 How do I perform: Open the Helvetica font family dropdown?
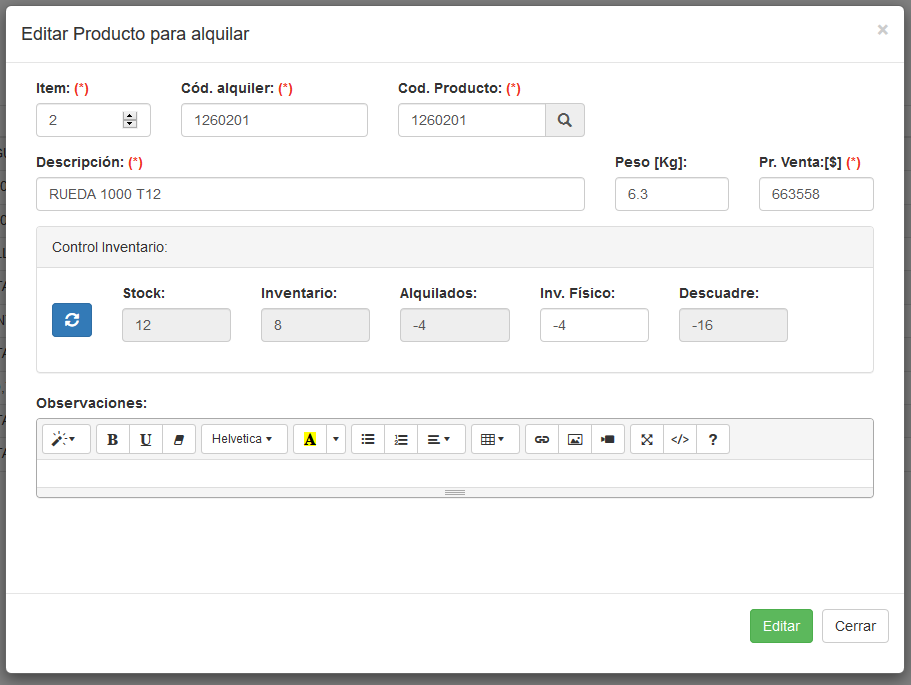tap(244, 439)
